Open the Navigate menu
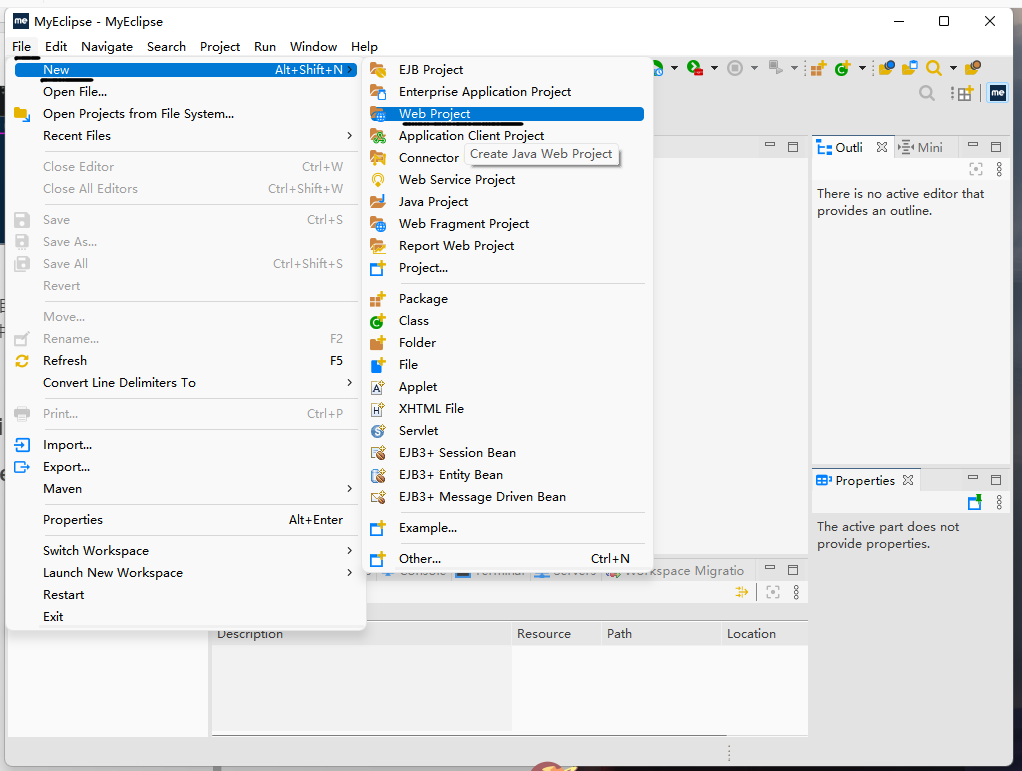The image size is (1022, 771). (x=107, y=46)
